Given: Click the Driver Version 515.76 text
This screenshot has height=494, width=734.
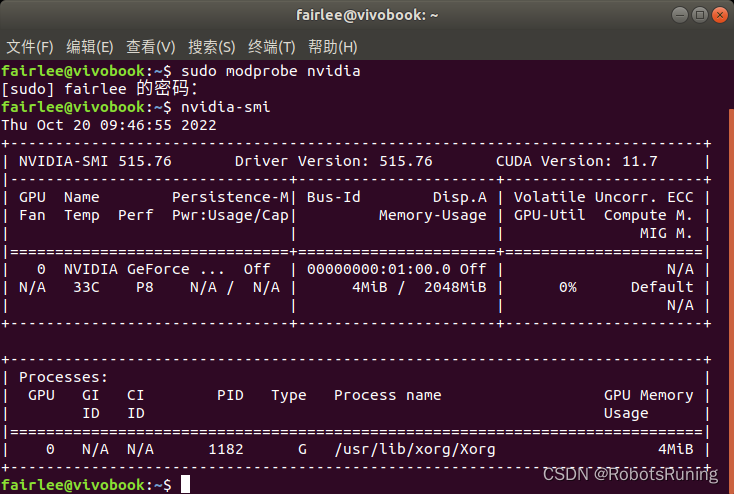Looking at the screenshot, I should (x=333, y=161).
